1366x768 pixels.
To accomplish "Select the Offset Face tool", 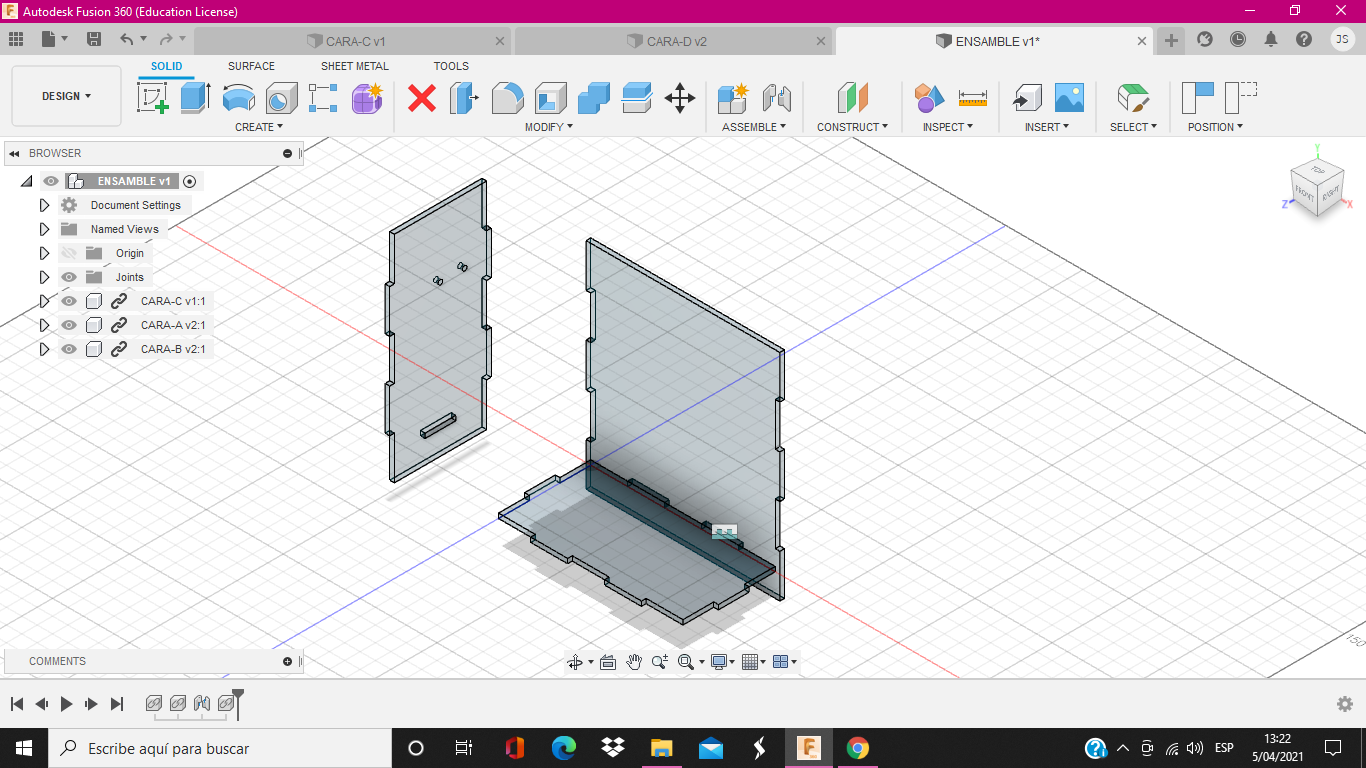I will [637, 98].
